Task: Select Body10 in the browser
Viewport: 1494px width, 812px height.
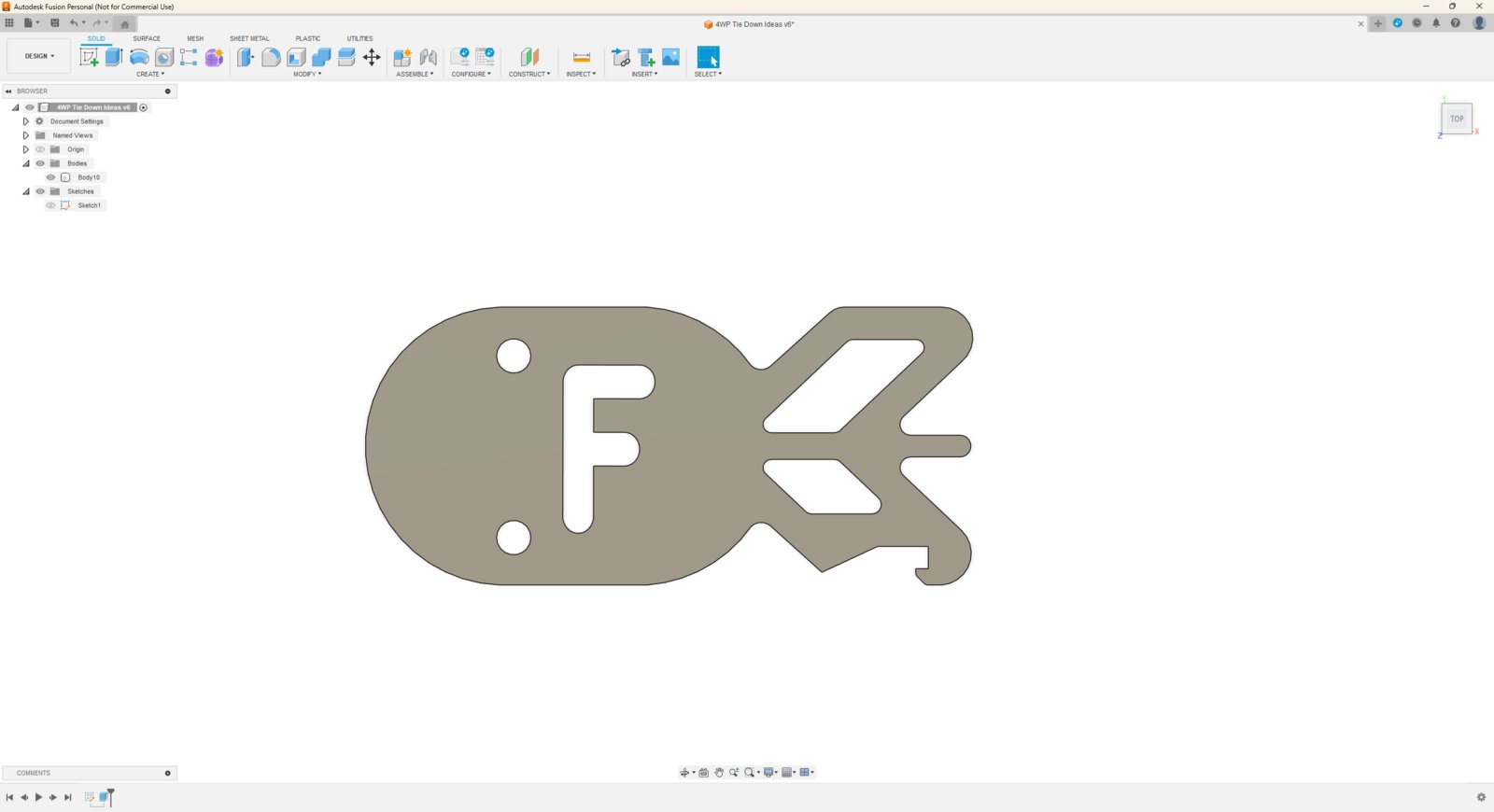Action: pyautogui.click(x=89, y=177)
